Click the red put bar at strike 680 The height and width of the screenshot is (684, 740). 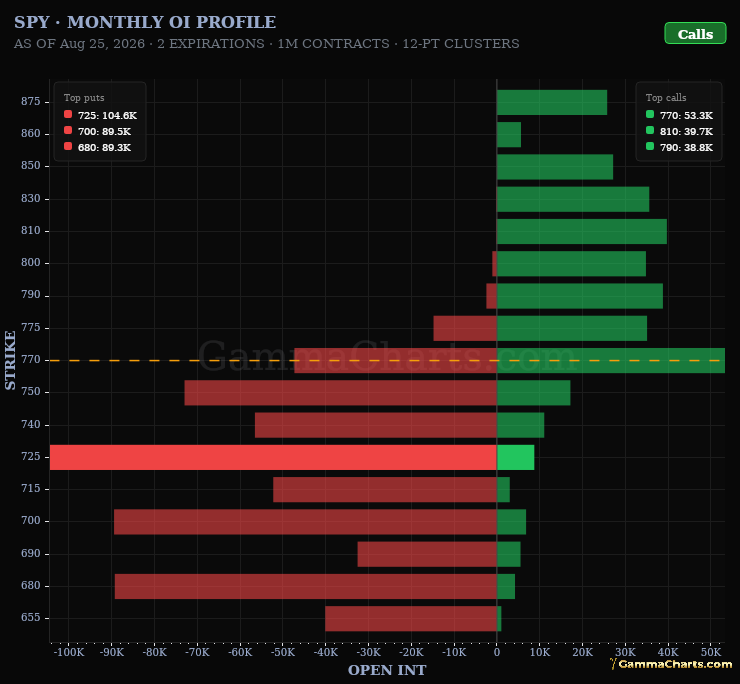[x=306, y=586]
